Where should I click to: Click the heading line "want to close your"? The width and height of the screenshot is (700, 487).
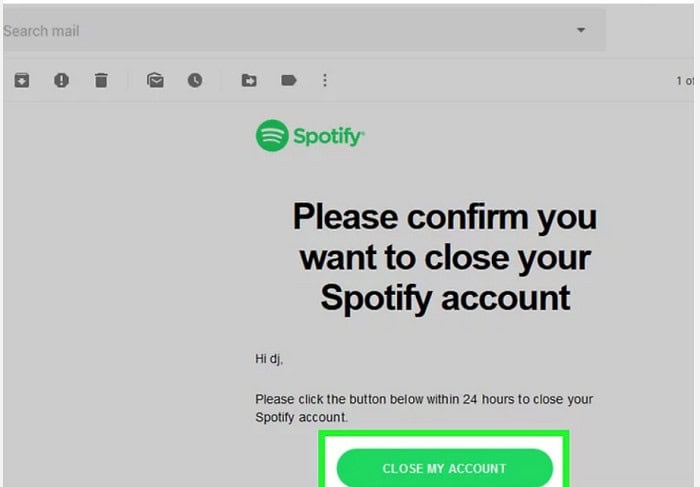(x=445, y=257)
